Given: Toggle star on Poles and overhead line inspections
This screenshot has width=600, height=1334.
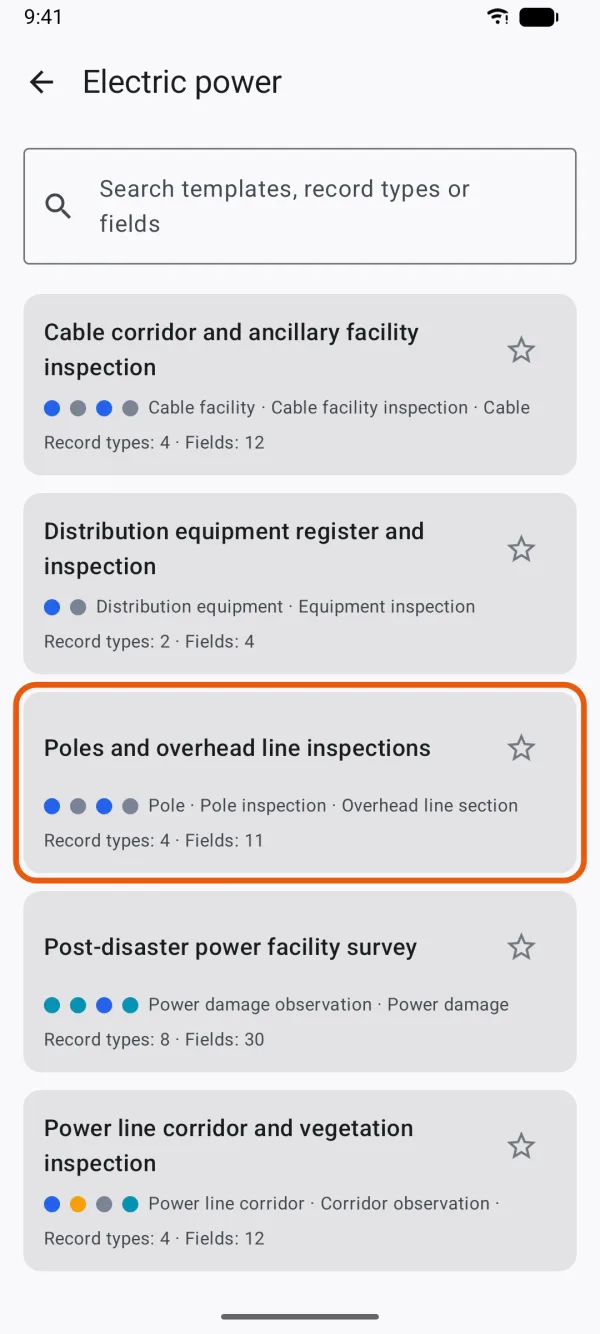Looking at the screenshot, I should 521,748.
